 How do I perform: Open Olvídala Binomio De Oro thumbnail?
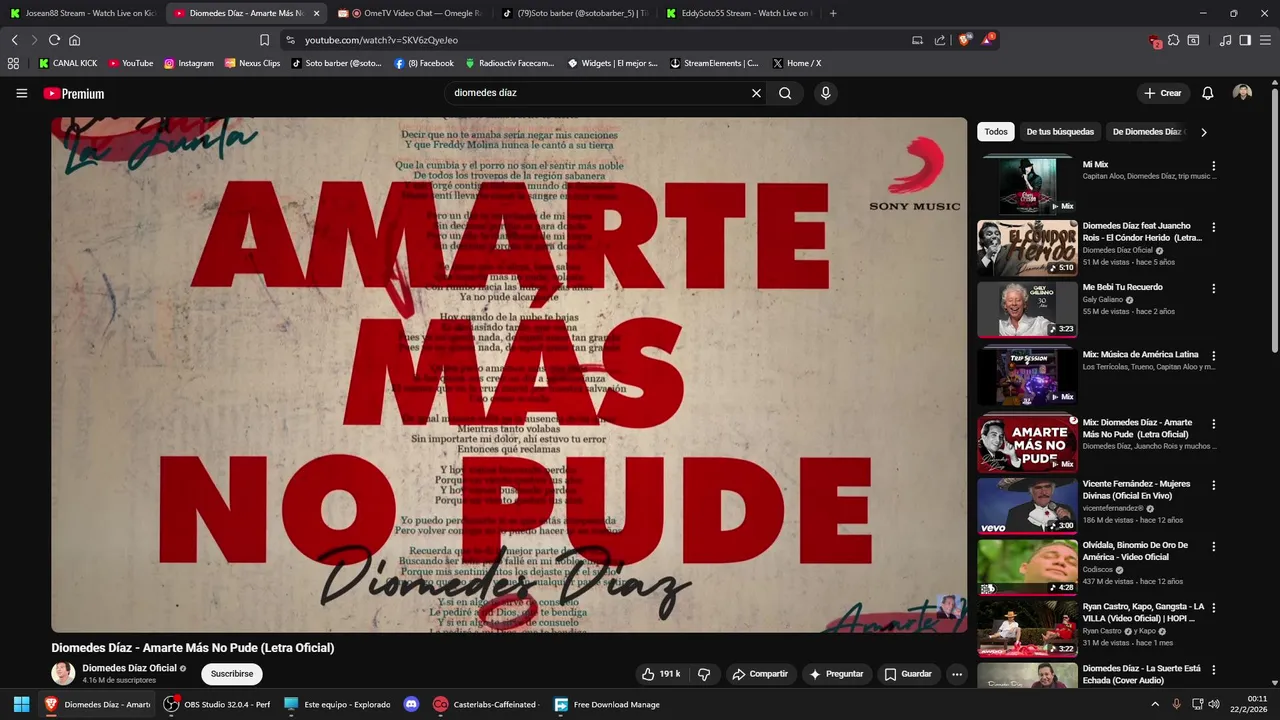click(x=1027, y=567)
